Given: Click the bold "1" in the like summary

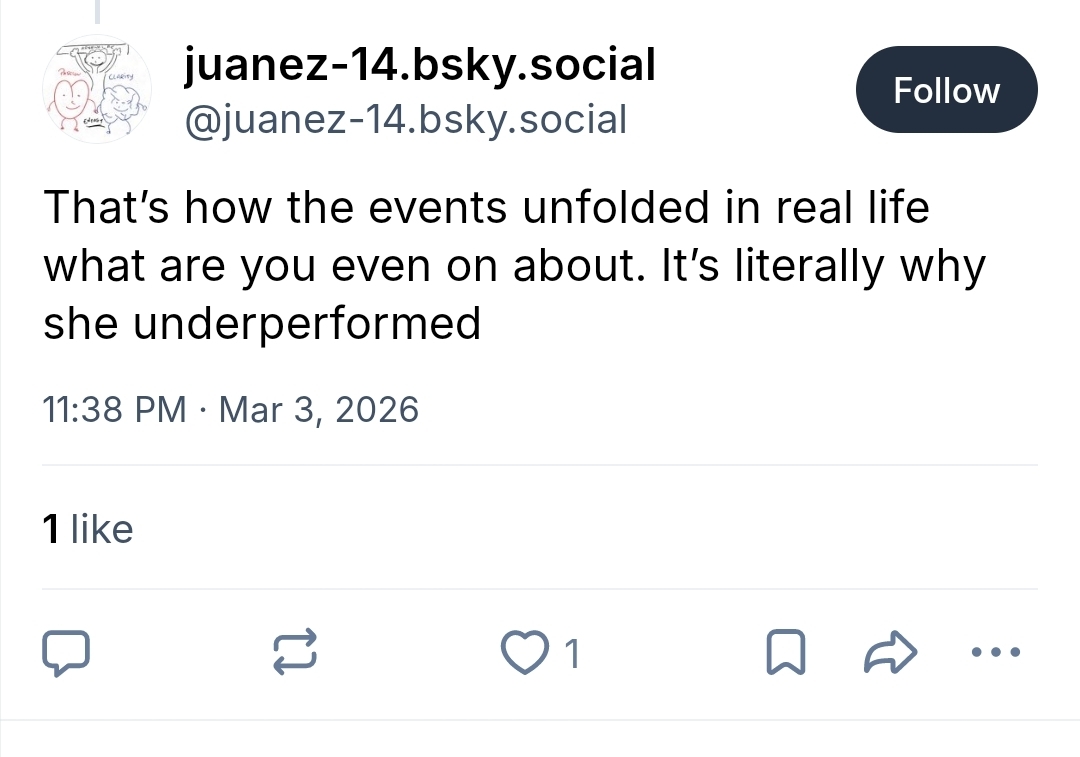Looking at the screenshot, I should 51,529.
